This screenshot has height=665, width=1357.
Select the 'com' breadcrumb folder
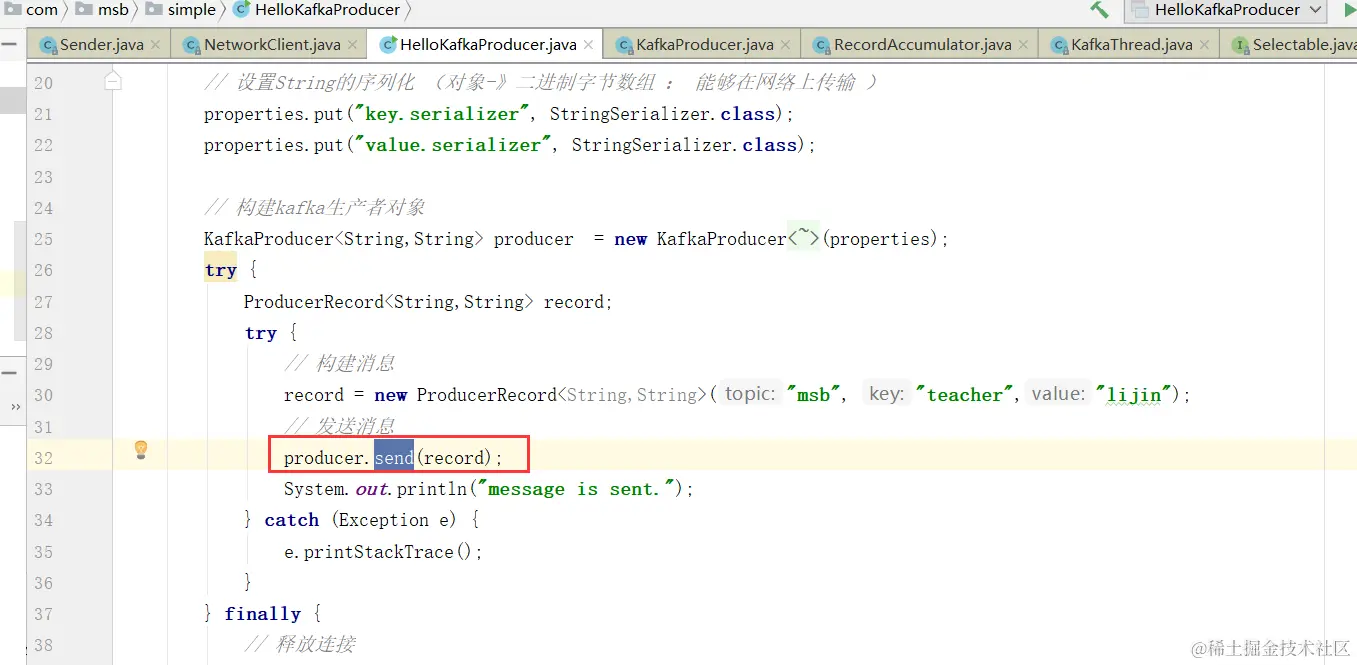pos(42,10)
